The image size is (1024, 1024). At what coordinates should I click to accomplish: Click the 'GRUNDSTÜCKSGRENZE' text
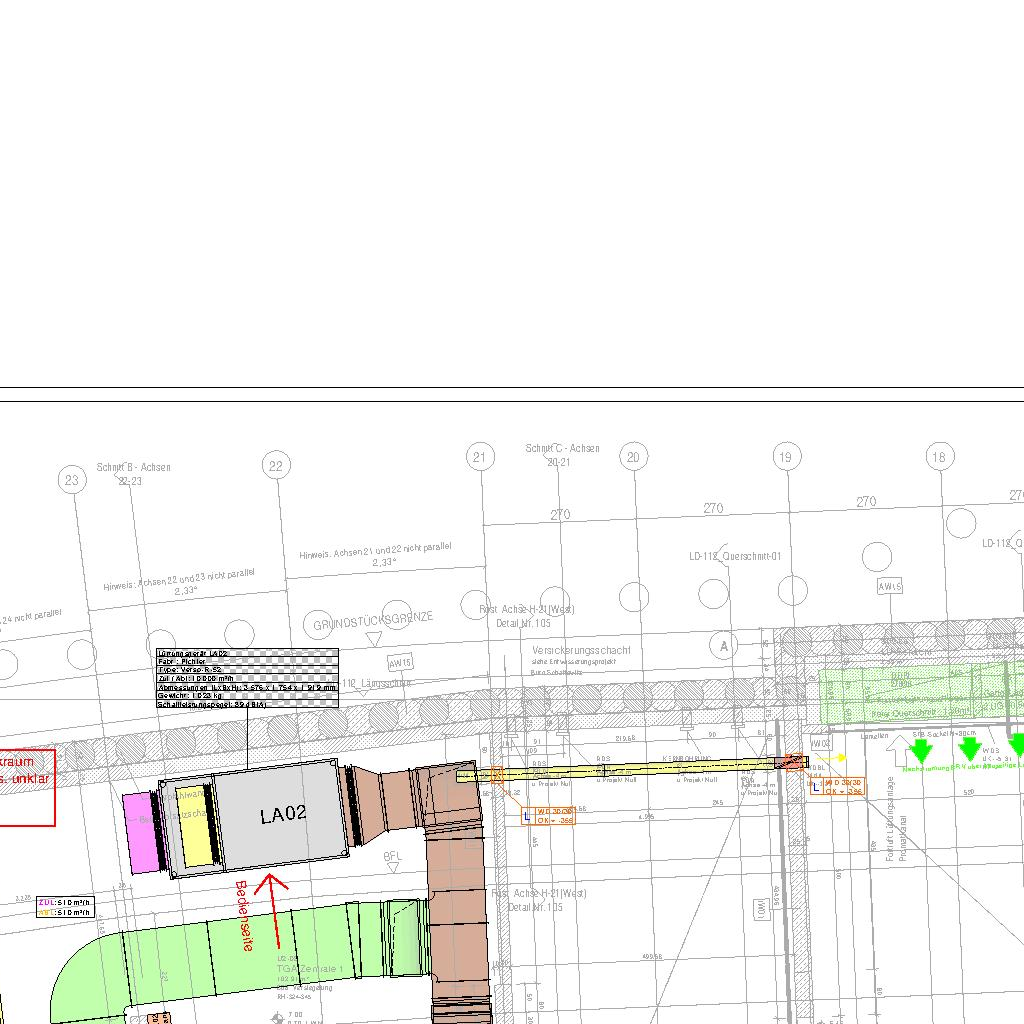(373, 620)
